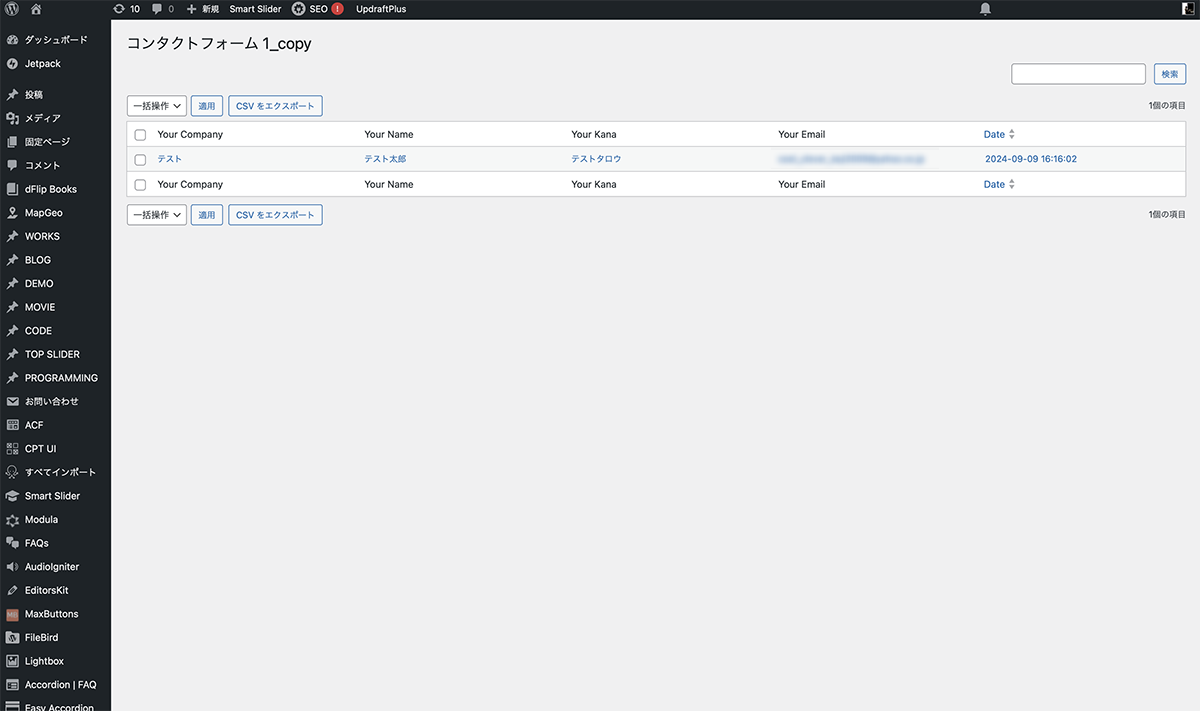1200x711 pixels.
Task: Click the updates icon showing 10
Action: coord(120,9)
